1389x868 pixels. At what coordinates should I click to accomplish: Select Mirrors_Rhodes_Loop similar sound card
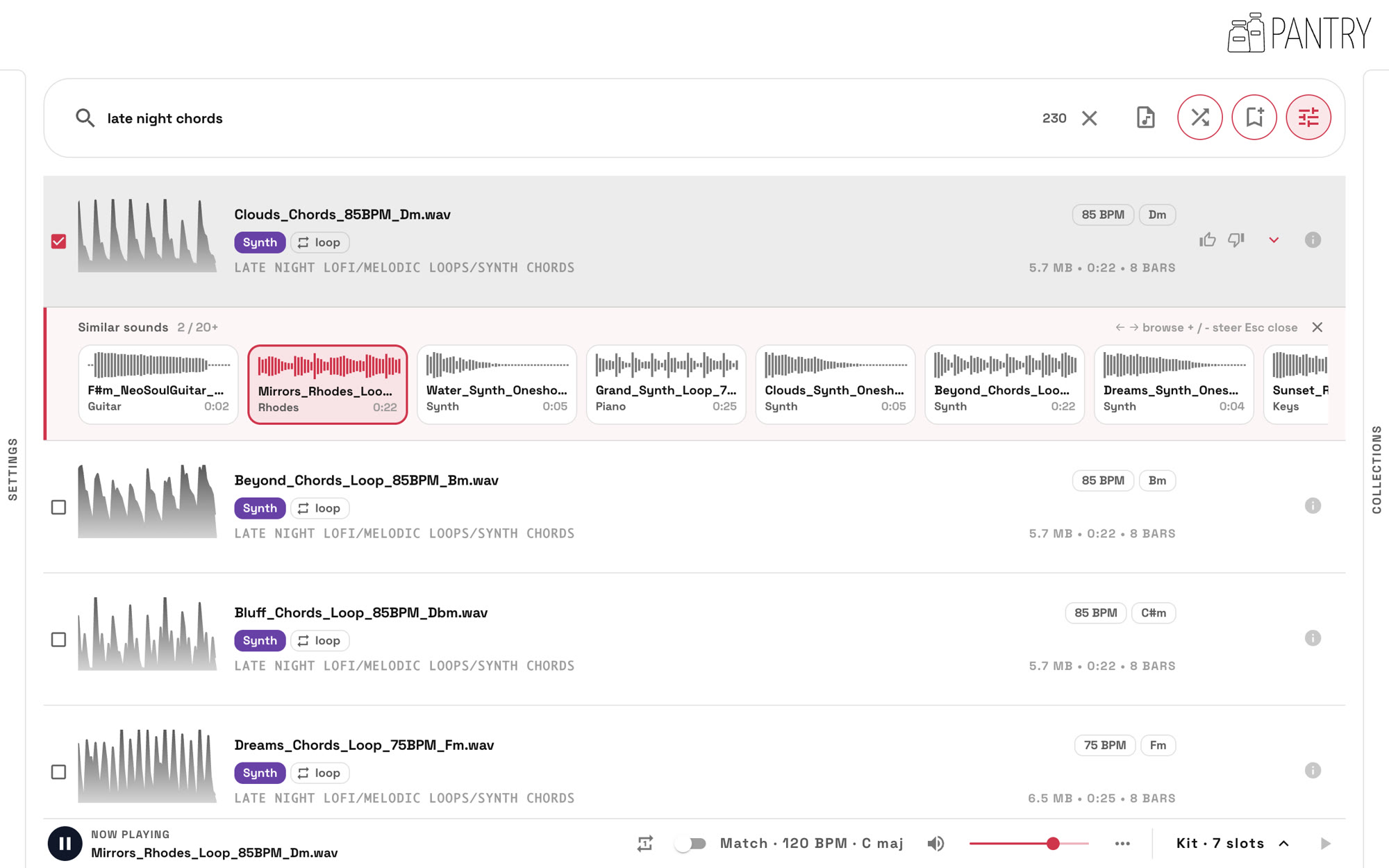[x=328, y=384]
